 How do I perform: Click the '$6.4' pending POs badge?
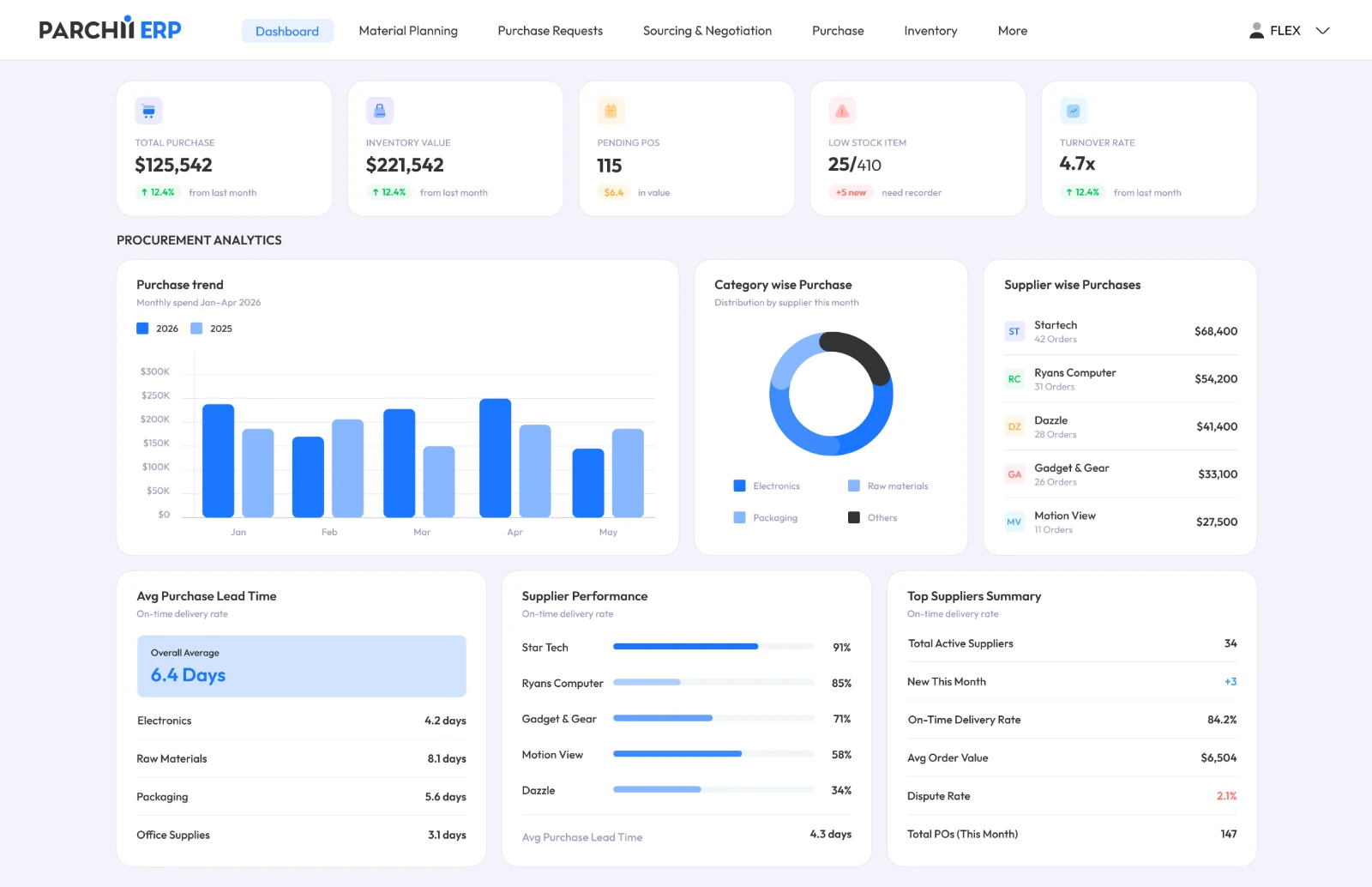pos(614,193)
